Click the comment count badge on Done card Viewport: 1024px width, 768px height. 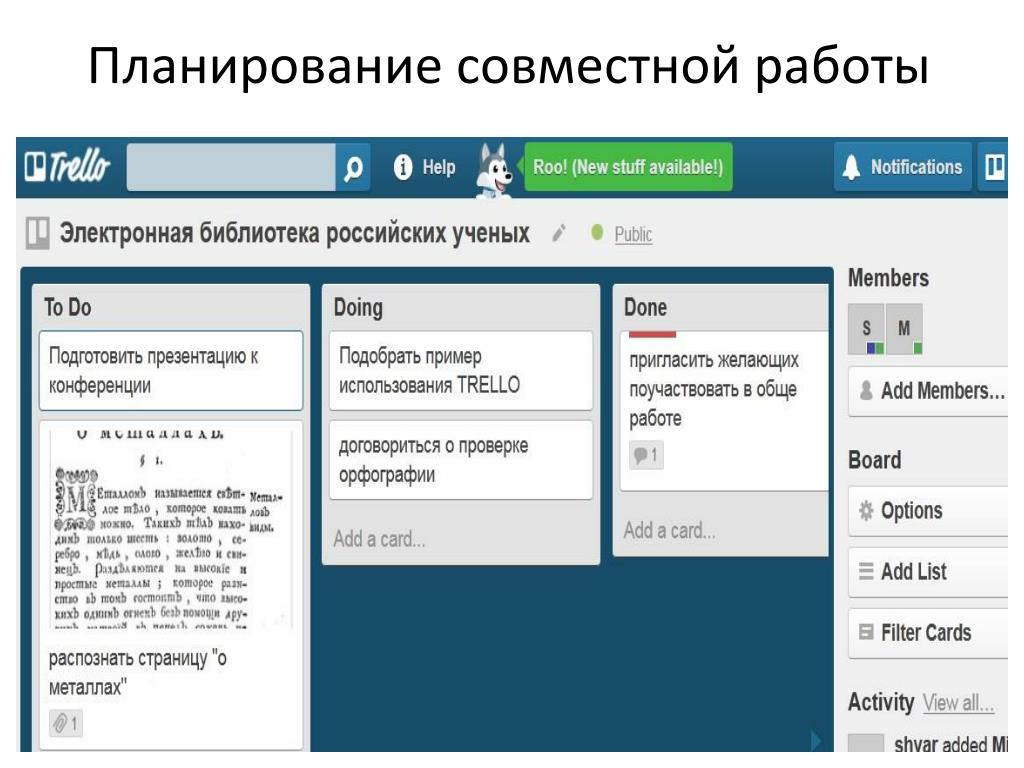click(647, 455)
